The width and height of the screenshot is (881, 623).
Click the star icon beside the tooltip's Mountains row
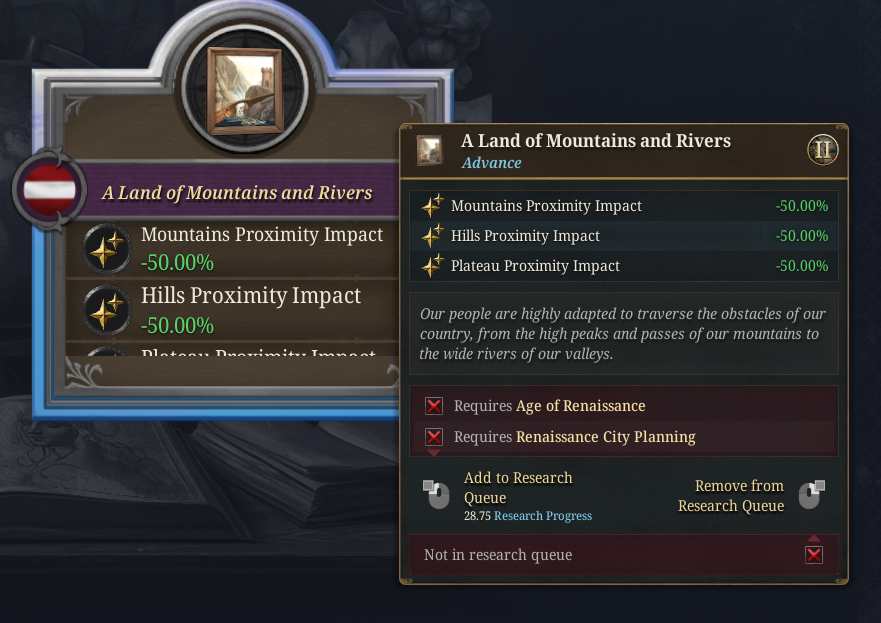[432, 206]
